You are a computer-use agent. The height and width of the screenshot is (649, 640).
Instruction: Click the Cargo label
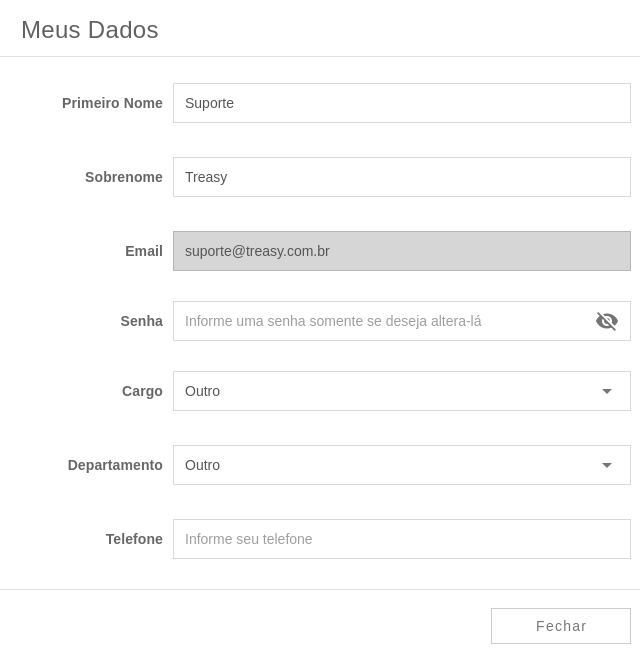point(142,391)
